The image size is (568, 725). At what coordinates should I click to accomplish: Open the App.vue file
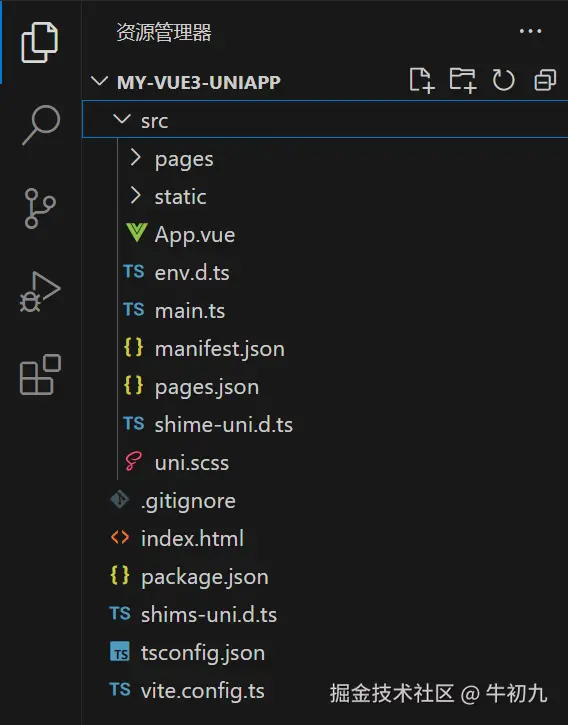(x=195, y=235)
